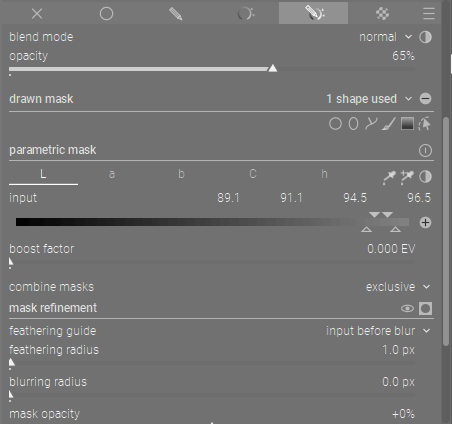Add a path shape mask
Screen dimensions: 452x424
point(371,124)
